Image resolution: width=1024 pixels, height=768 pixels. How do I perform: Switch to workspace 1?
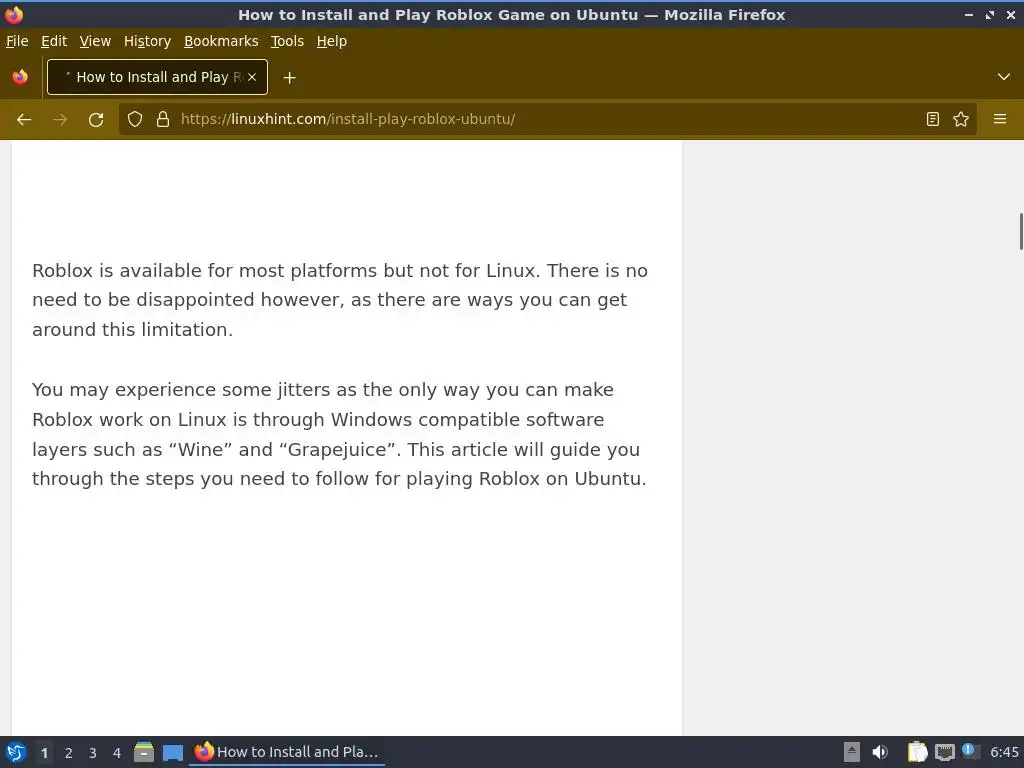tap(44, 752)
